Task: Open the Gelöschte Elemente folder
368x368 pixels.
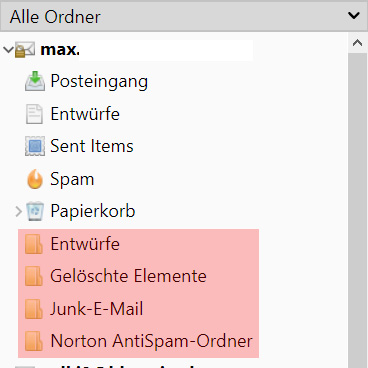Action: click(128, 276)
